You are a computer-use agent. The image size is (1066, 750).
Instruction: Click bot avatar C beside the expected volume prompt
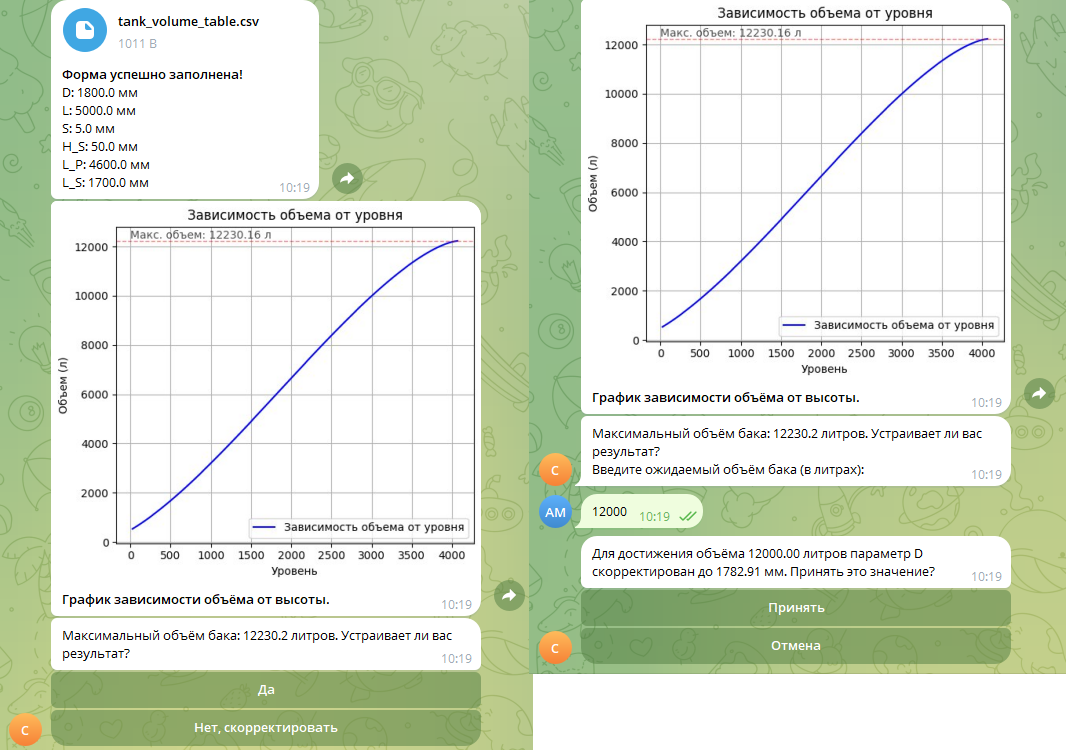click(x=557, y=468)
